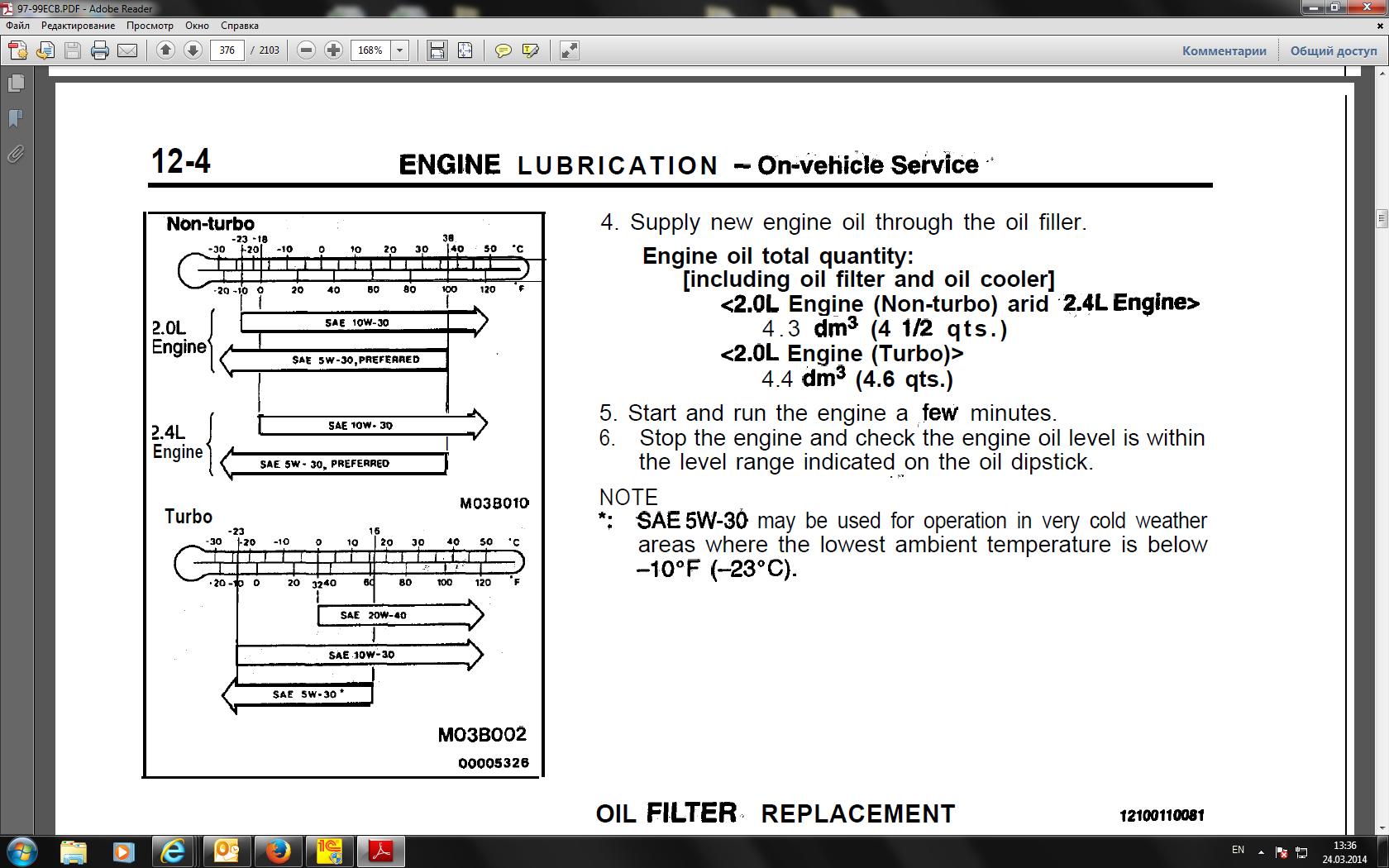The height and width of the screenshot is (868, 1389).
Task: Open the page thumbnails panel
Action: pos(15,83)
